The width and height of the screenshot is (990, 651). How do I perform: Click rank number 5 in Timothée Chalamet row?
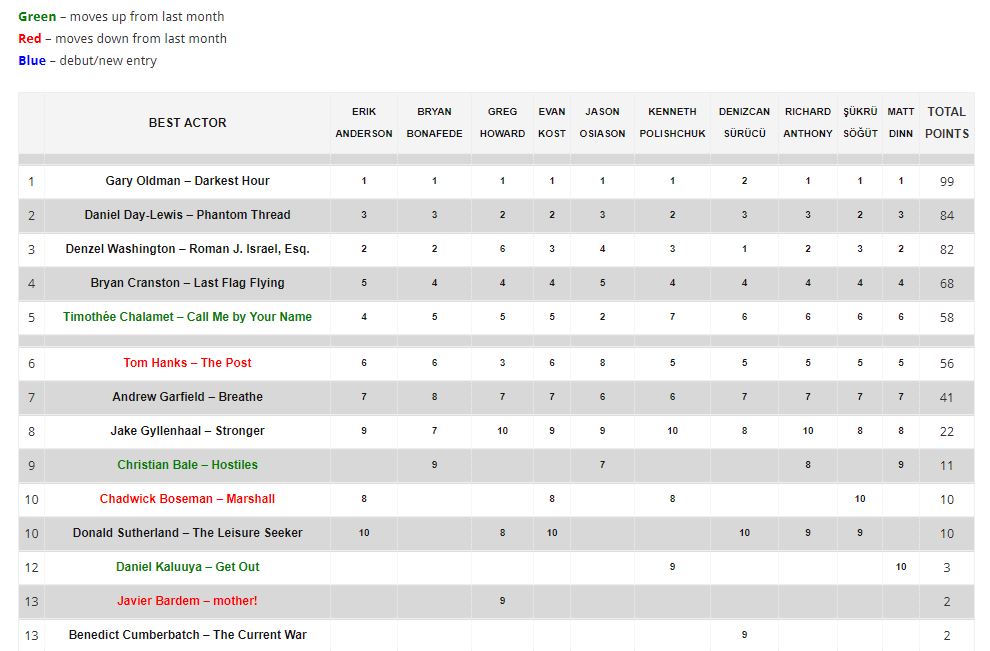pyautogui.click(x=31, y=318)
